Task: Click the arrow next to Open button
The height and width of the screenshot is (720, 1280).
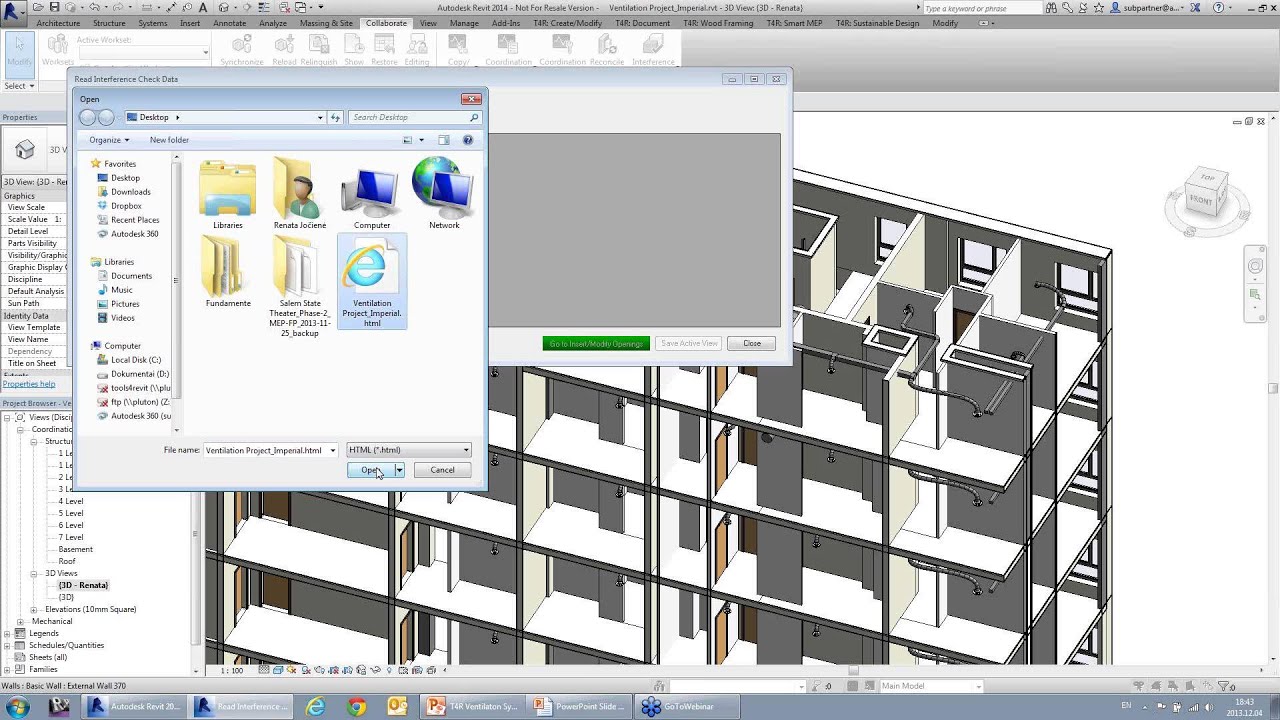Action: pos(398,470)
